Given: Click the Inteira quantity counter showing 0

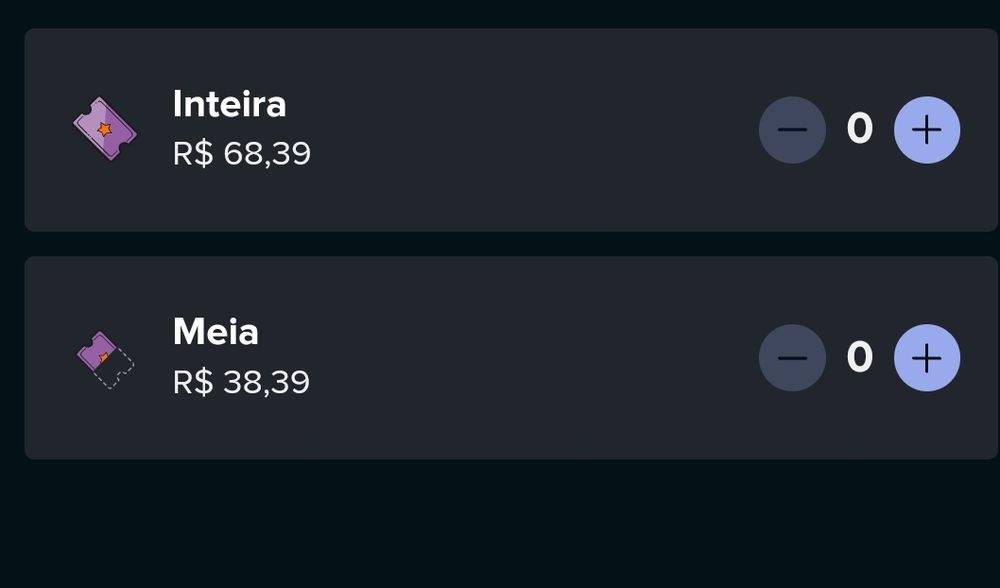Looking at the screenshot, I should click(859, 129).
